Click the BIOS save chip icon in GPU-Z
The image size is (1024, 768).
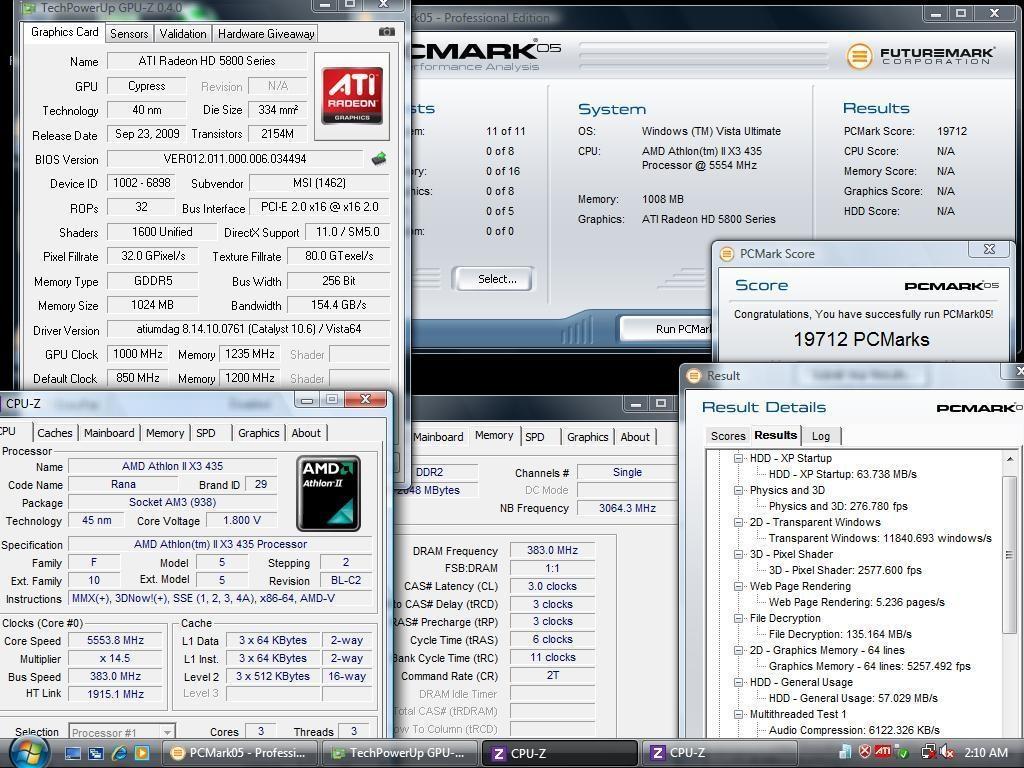coord(379,158)
